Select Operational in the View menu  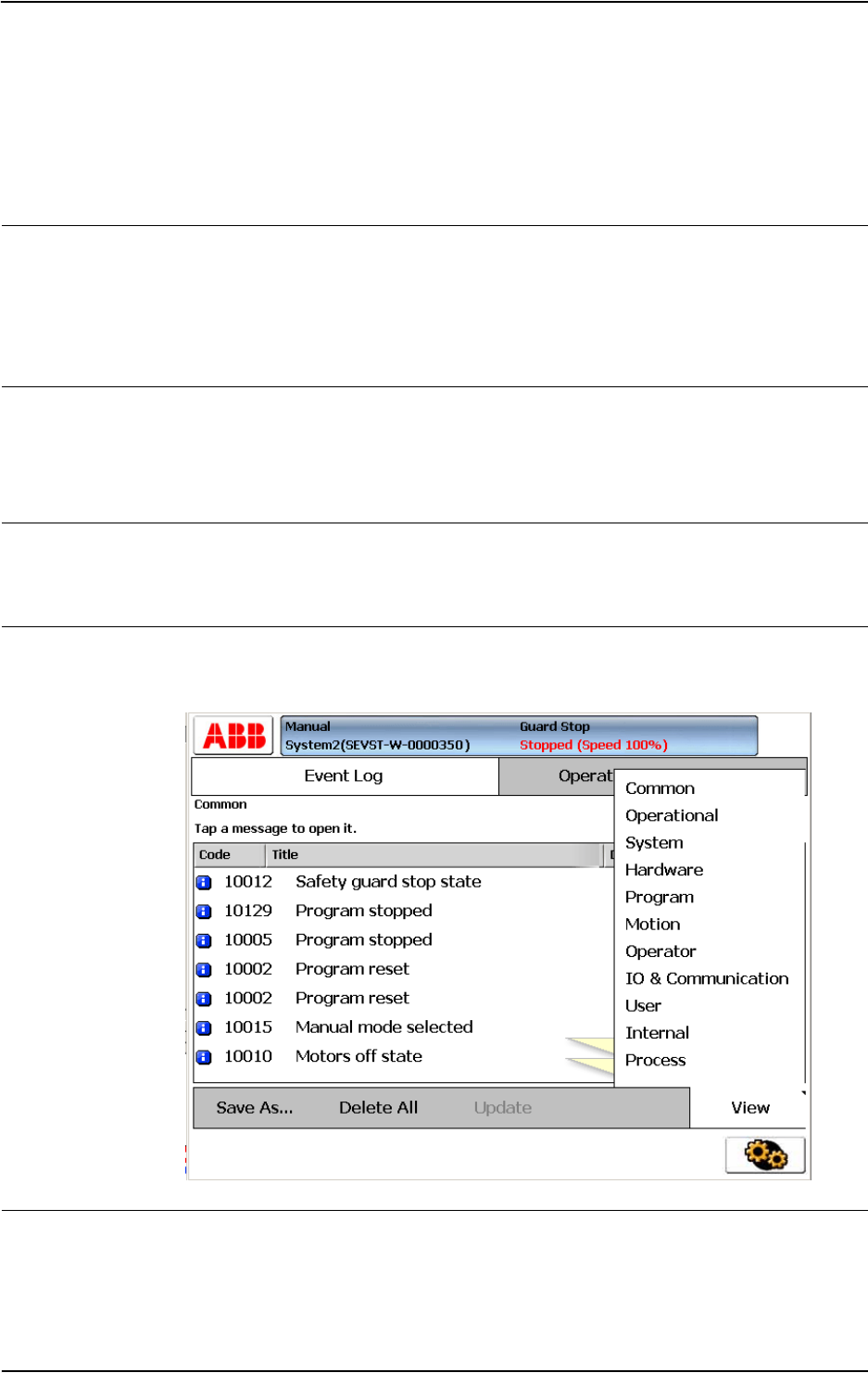click(x=672, y=815)
